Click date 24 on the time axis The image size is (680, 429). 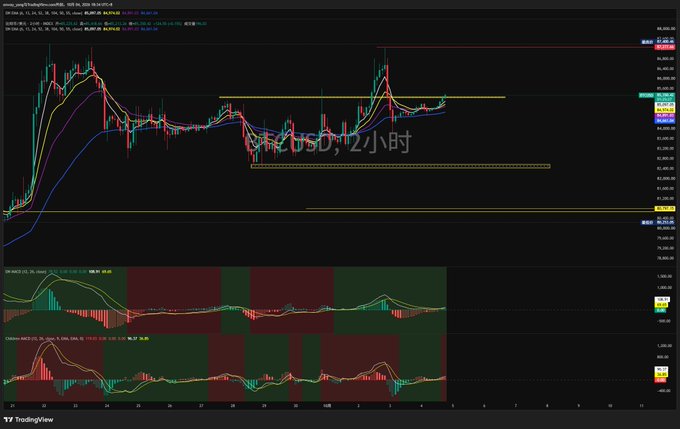107,406
